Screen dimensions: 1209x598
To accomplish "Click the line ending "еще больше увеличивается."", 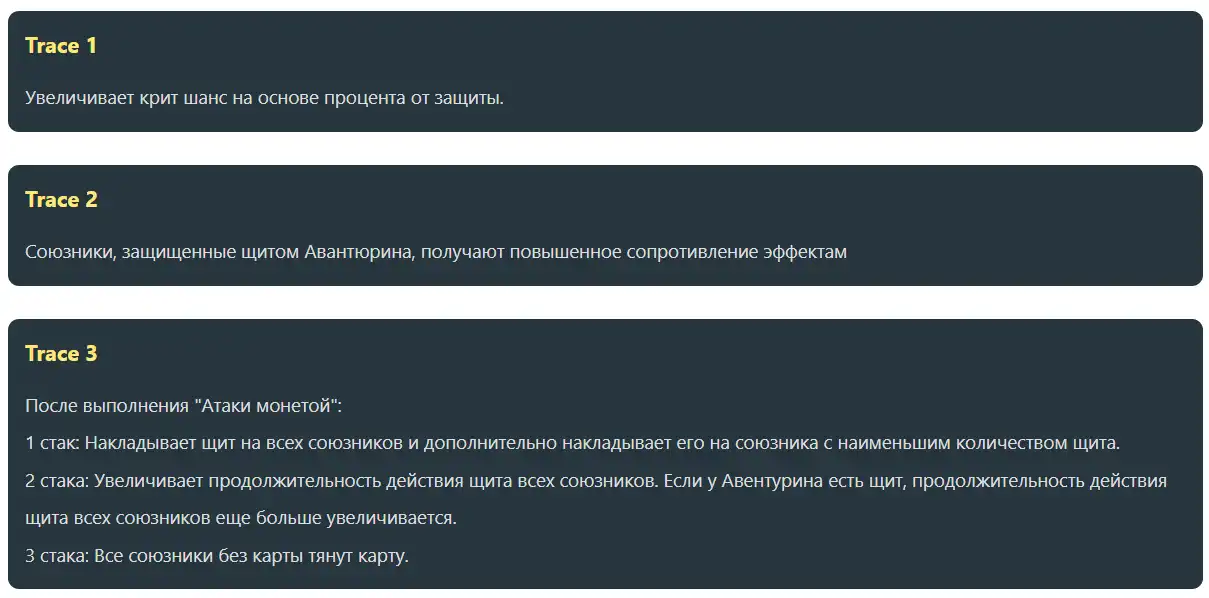I will pos(240,519).
